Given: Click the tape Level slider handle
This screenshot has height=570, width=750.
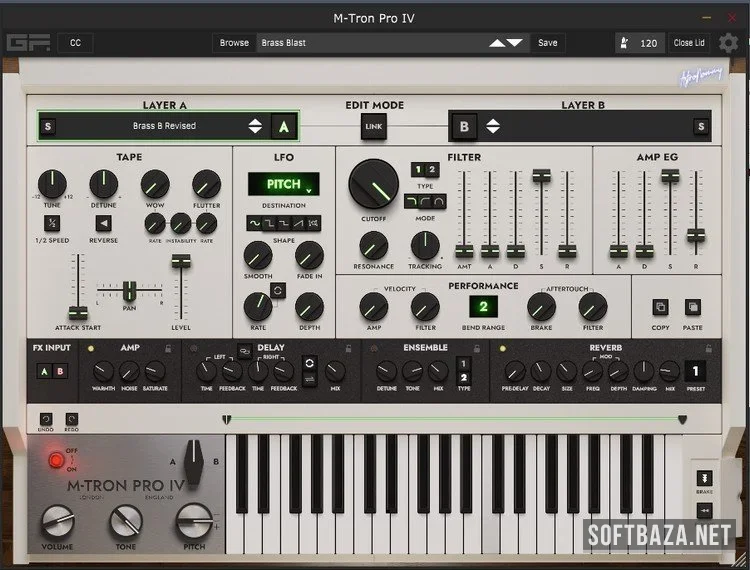Looking at the screenshot, I should (x=181, y=261).
